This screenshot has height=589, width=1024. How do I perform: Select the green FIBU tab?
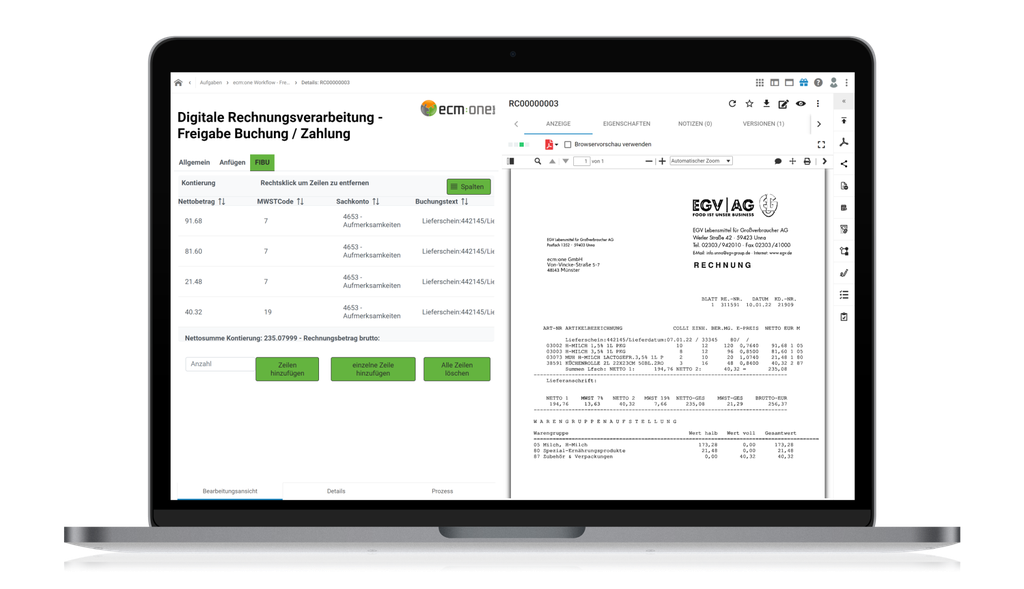tap(262, 163)
